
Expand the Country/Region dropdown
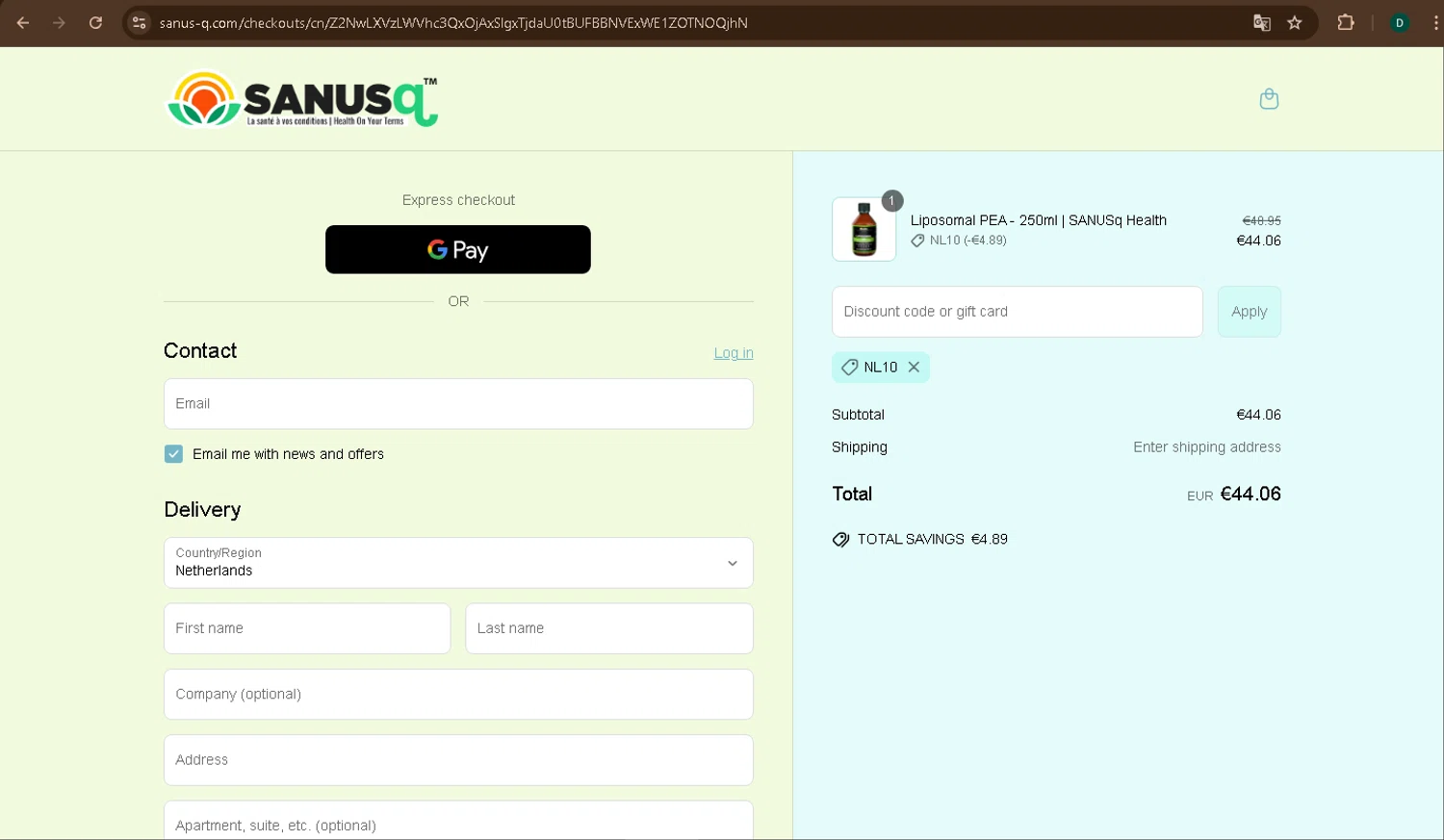[458, 563]
